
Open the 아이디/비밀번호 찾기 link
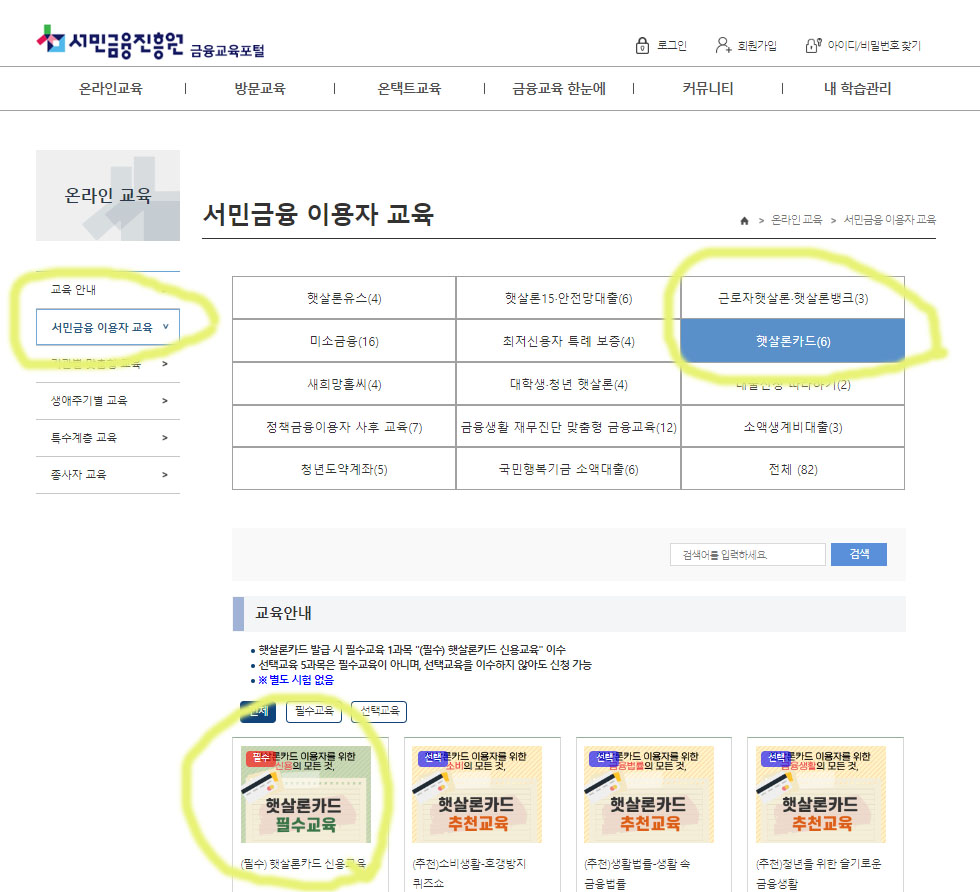click(874, 46)
